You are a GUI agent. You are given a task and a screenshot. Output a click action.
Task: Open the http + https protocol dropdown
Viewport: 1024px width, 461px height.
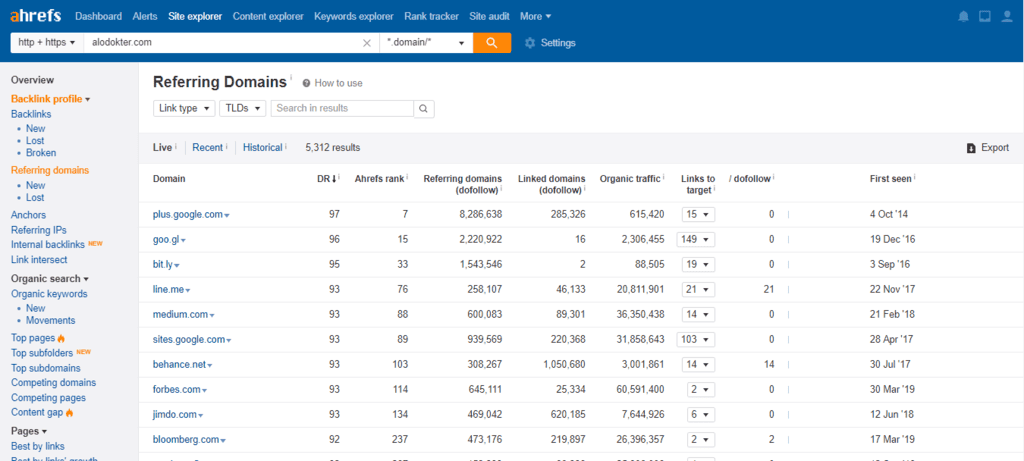click(47, 42)
